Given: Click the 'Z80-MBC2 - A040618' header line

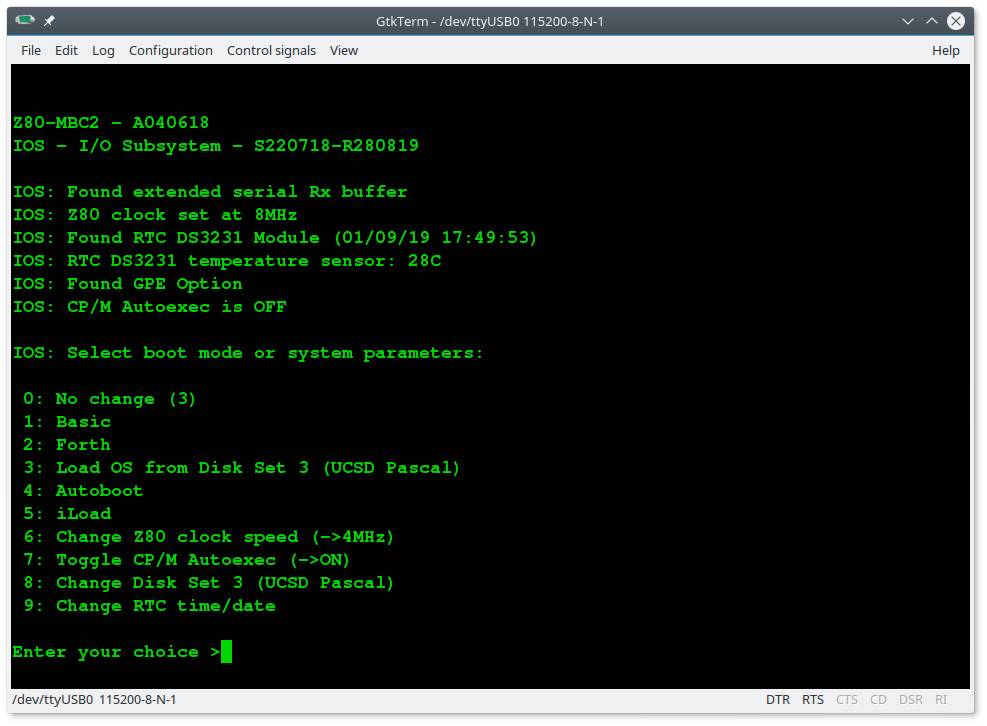Looking at the screenshot, I should pos(111,122).
